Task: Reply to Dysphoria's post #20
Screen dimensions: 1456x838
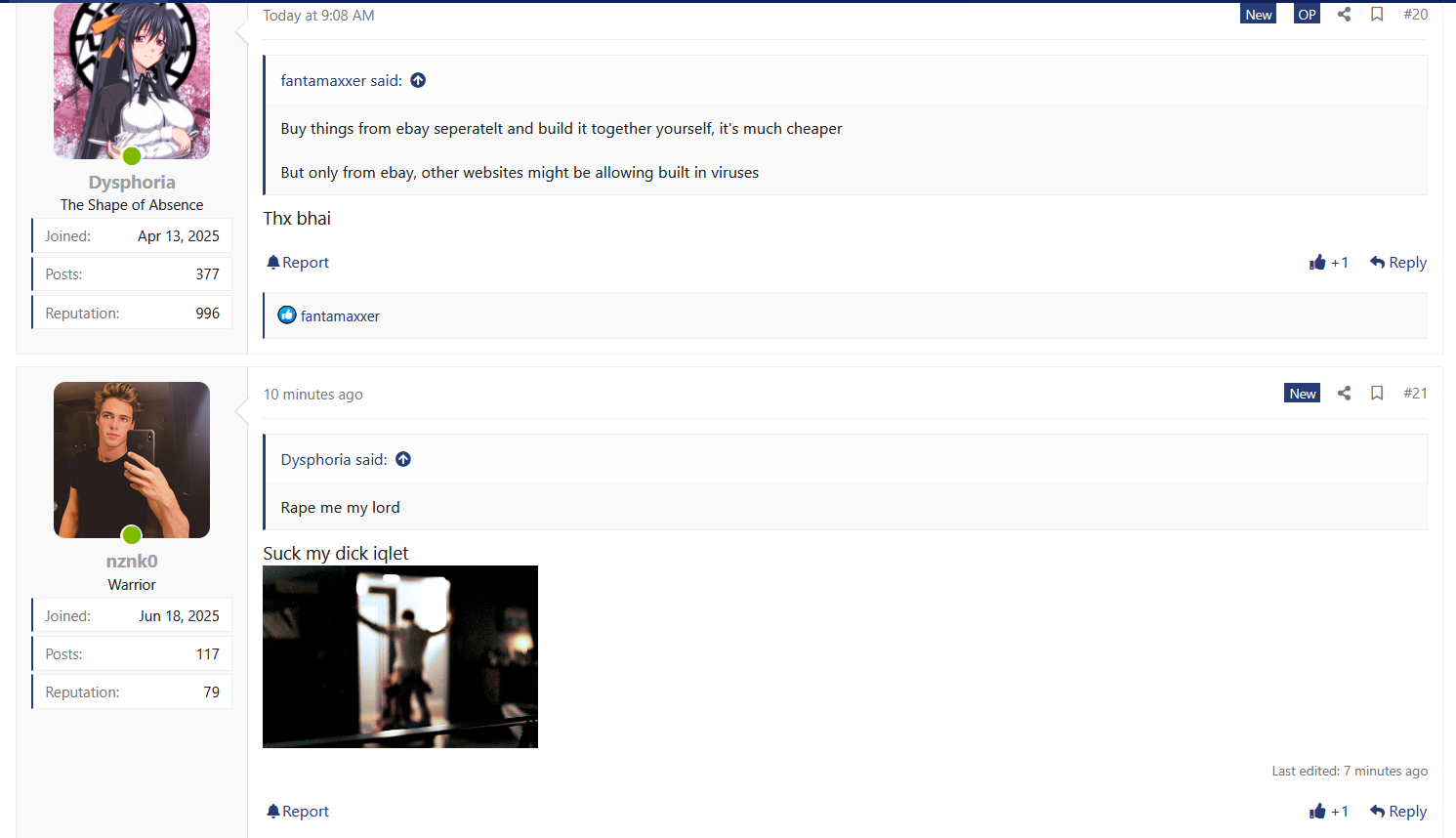Action: click(x=1398, y=263)
